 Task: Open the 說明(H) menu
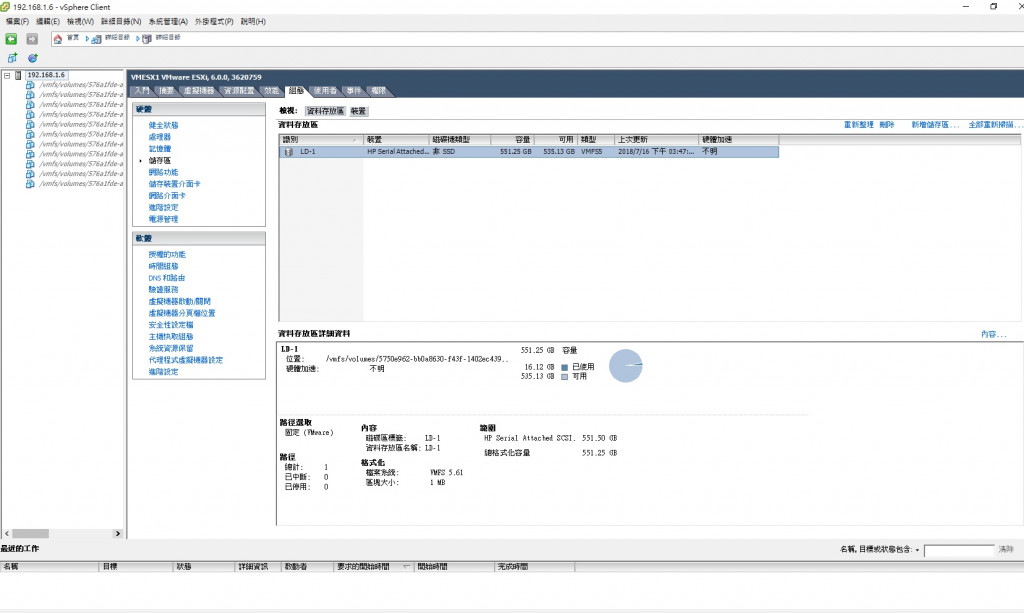tap(253, 22)
